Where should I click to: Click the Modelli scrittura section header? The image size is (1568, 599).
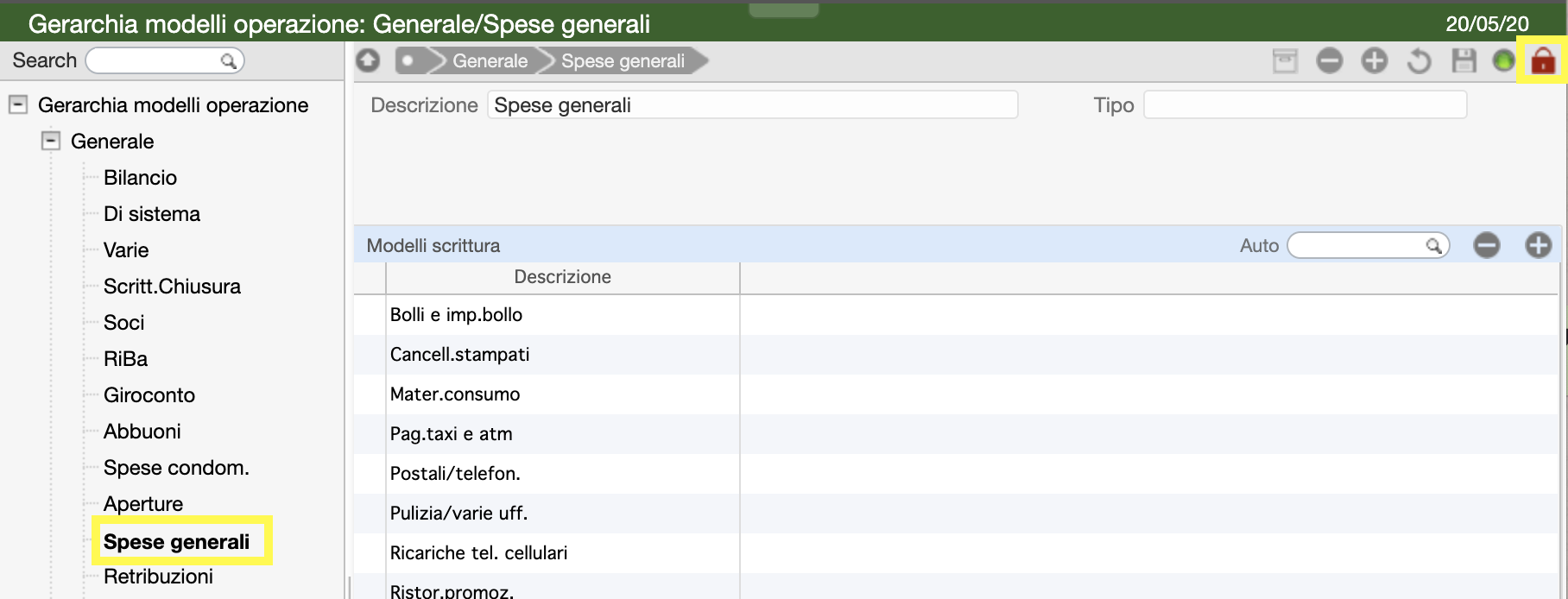433,246
